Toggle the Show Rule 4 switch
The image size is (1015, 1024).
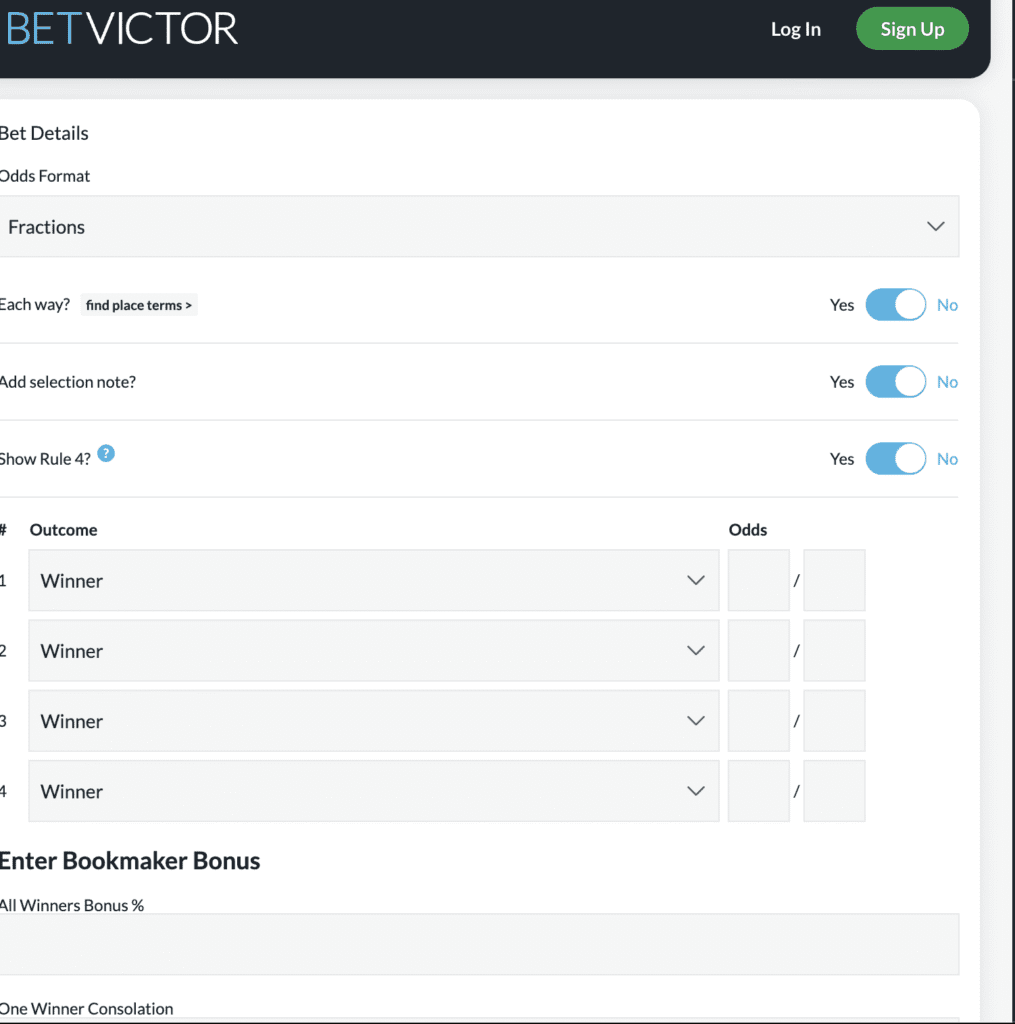tap(895, 459)
